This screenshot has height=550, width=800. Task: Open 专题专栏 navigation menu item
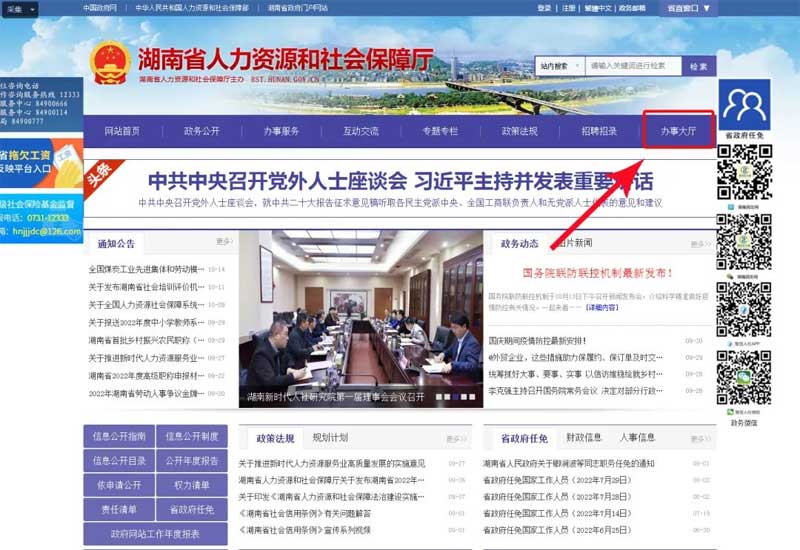click(440, 131)
